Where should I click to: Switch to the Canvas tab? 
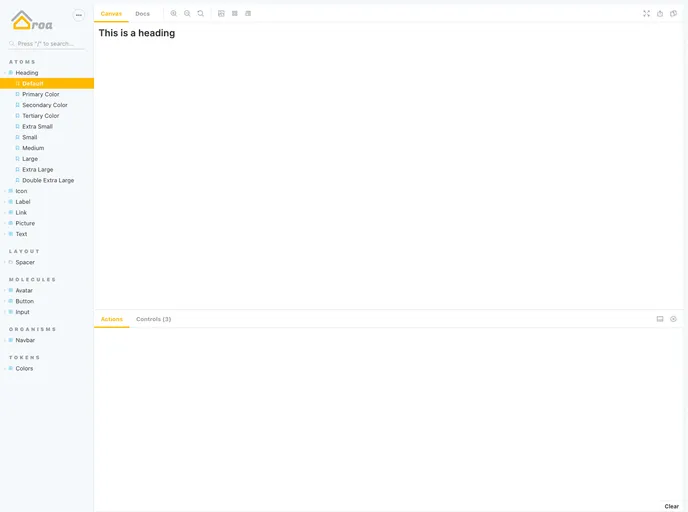coord(111,14)
